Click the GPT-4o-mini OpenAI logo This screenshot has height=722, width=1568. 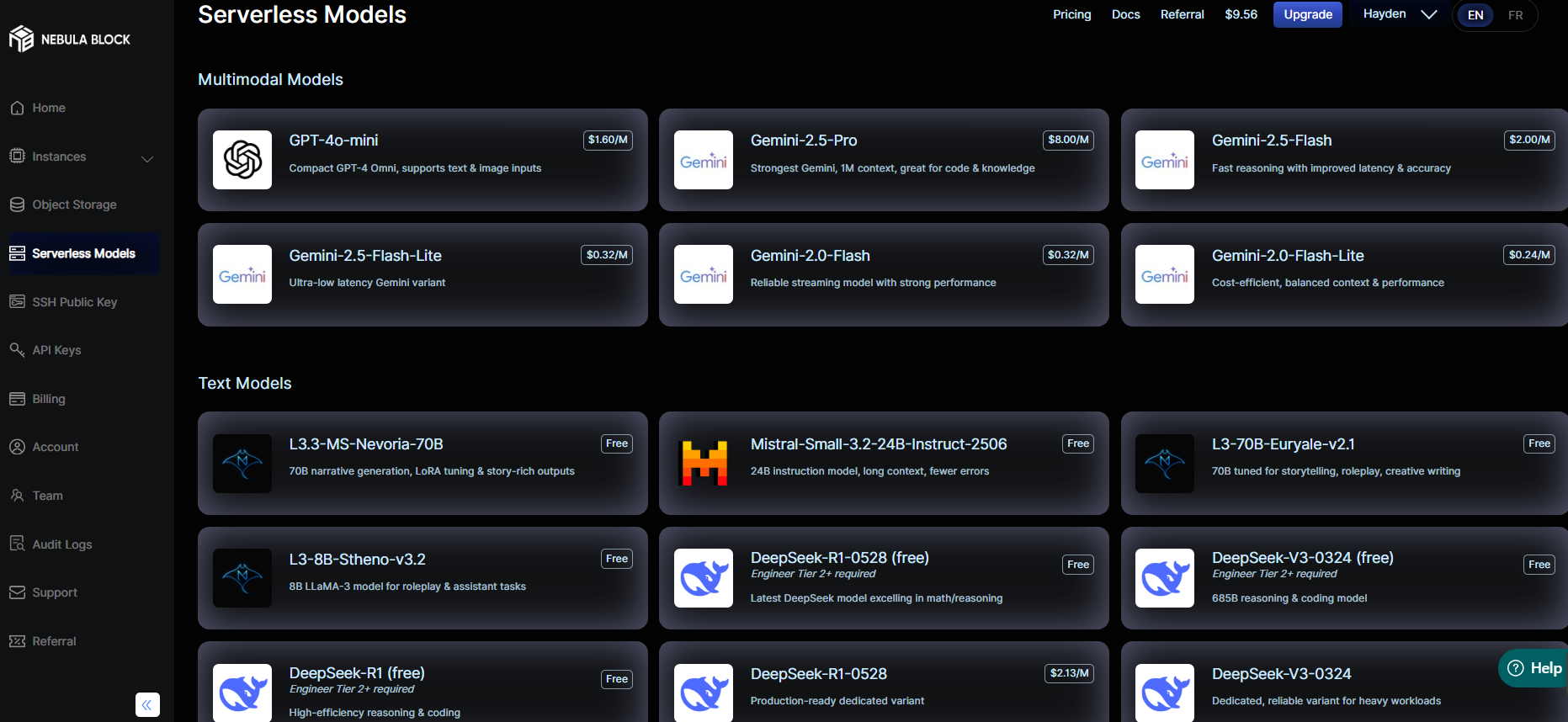(x=242, y=160)
